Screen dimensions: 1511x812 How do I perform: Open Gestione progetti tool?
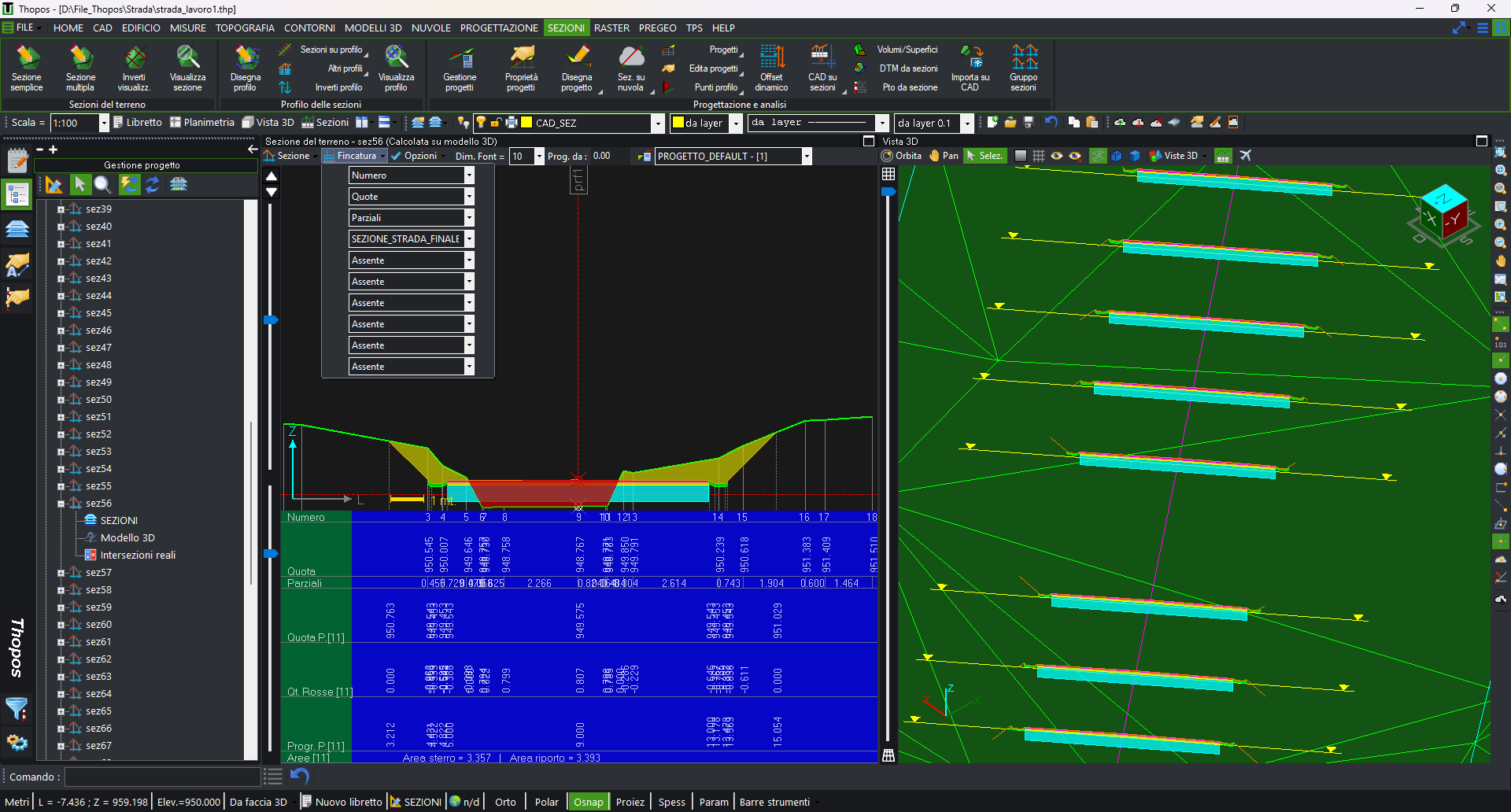click(460, 68)
